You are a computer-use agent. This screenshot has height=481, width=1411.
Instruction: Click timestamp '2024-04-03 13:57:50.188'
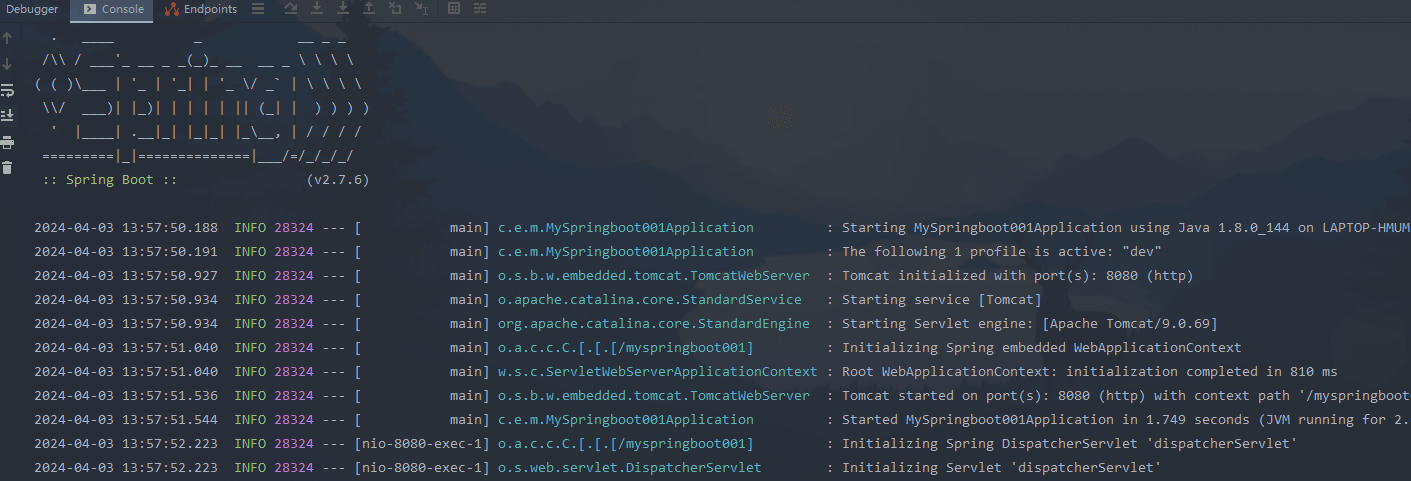click(126, 228)
